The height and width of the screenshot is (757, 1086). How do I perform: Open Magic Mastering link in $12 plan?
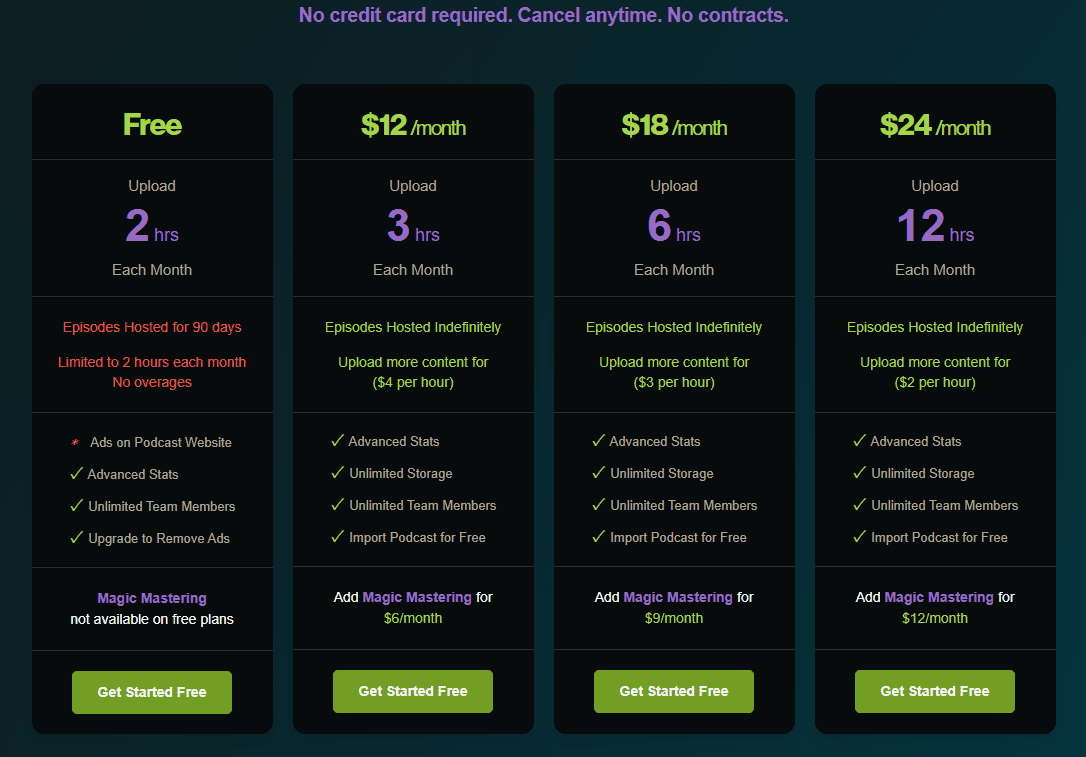pyautogui.click(x=417, y=597)
